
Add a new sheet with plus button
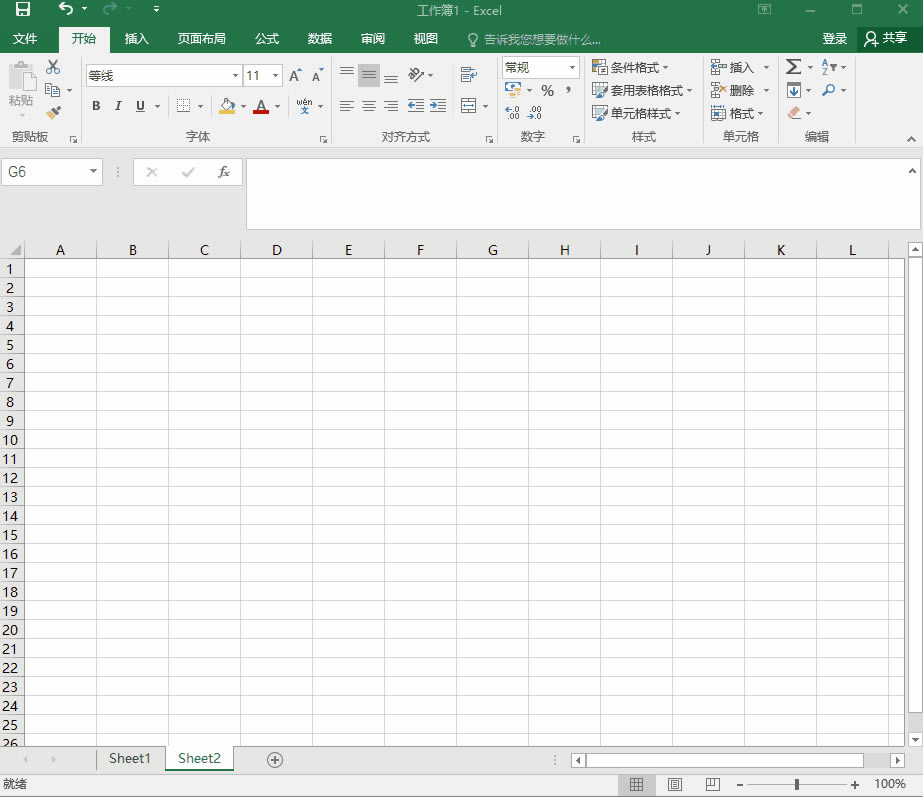(x=275, y=760)
